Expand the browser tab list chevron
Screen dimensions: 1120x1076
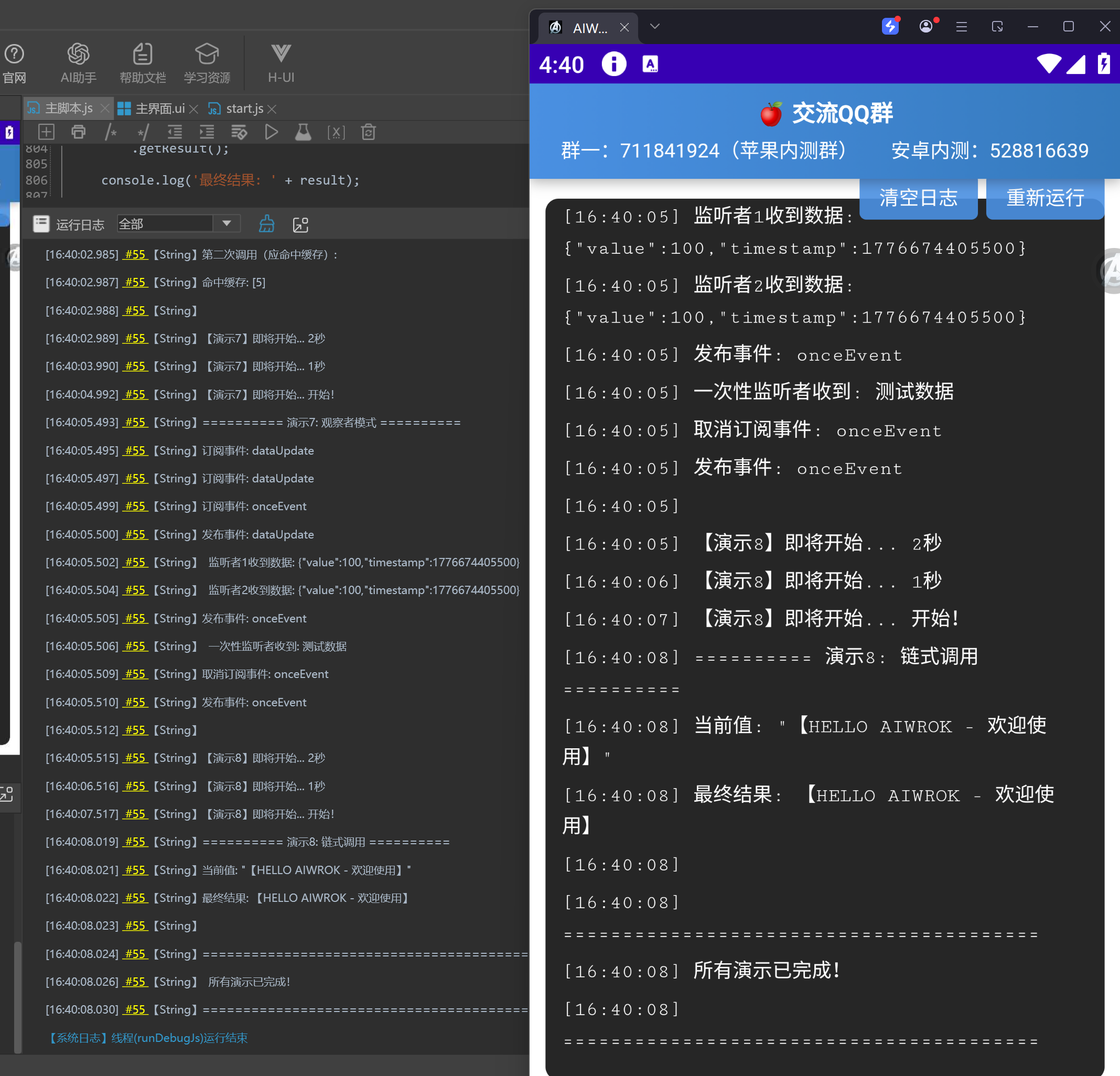tap(655, 26)
